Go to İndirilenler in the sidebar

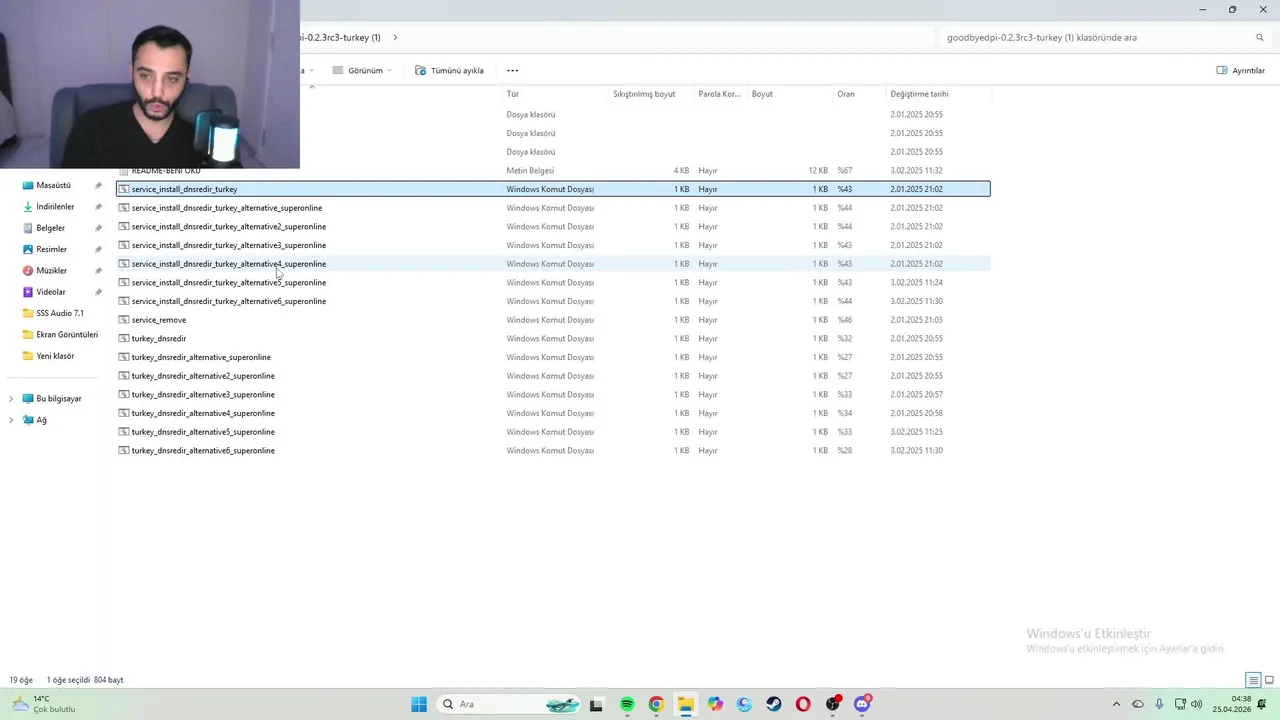coord(55,207)
